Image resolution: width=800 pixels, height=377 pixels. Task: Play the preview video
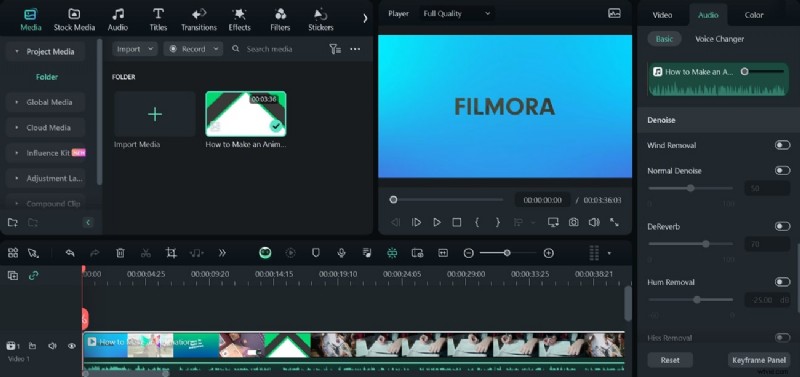click(x=437, y=222)
